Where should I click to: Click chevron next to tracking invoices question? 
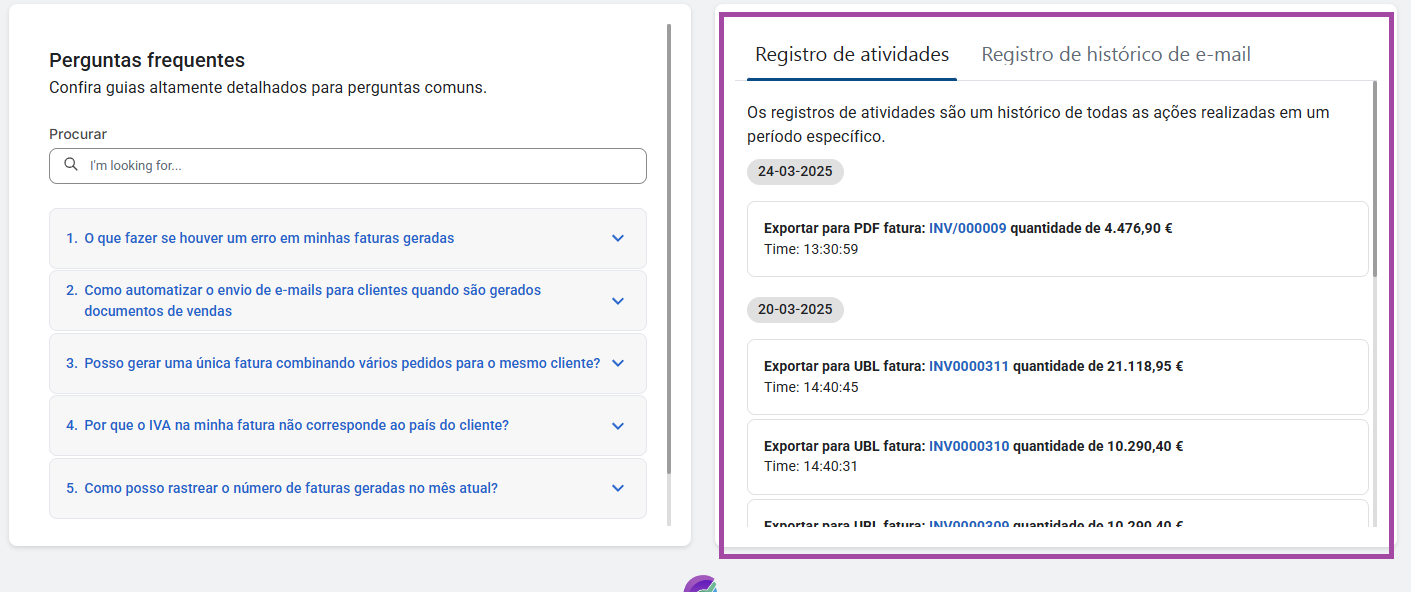pyautogui.click(x=617, y=488)
